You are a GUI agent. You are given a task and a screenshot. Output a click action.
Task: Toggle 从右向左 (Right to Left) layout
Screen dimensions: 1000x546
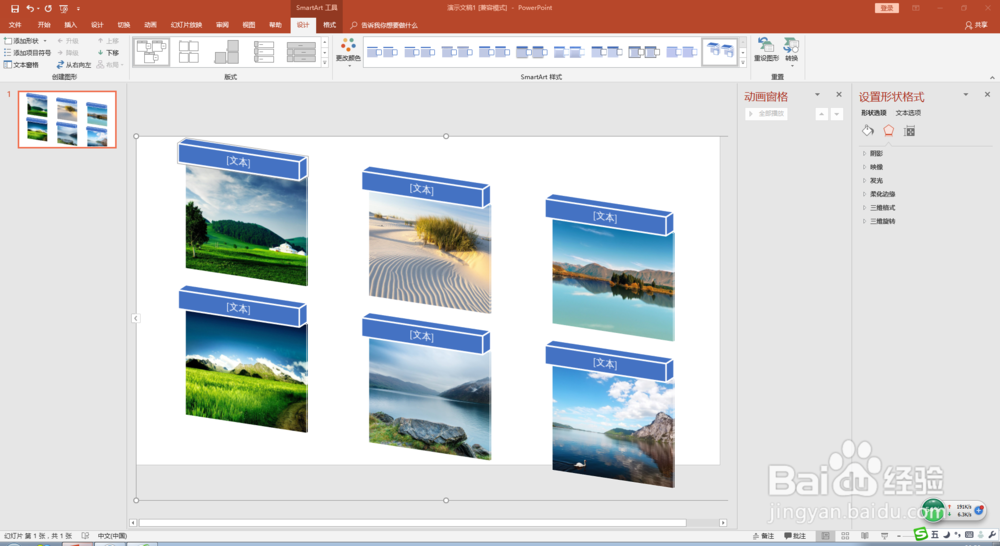(74, 65)
